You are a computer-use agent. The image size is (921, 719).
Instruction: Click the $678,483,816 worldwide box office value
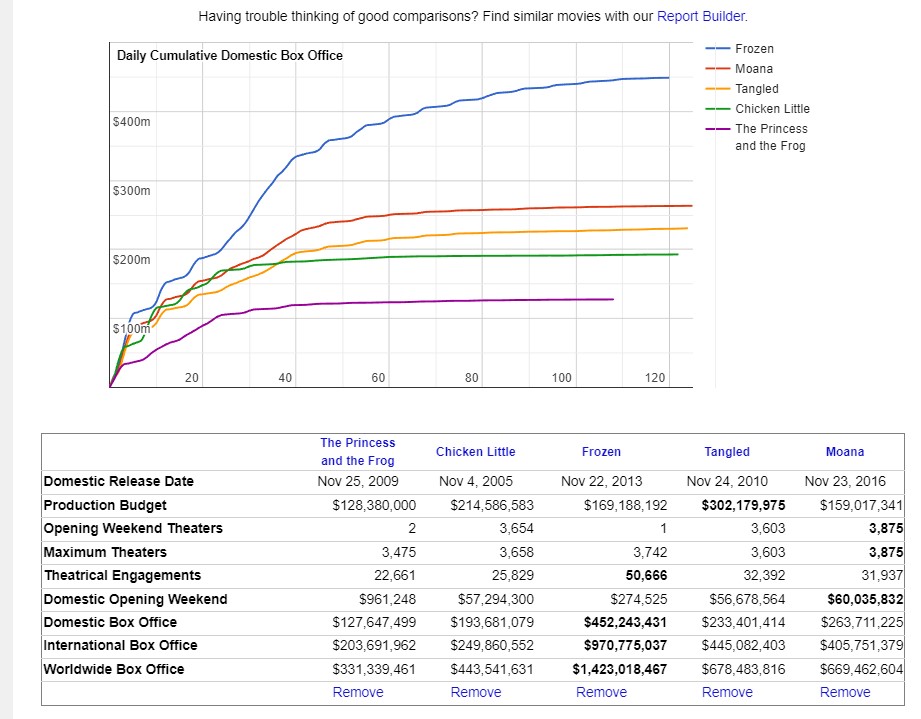click(x=744, y=669)
